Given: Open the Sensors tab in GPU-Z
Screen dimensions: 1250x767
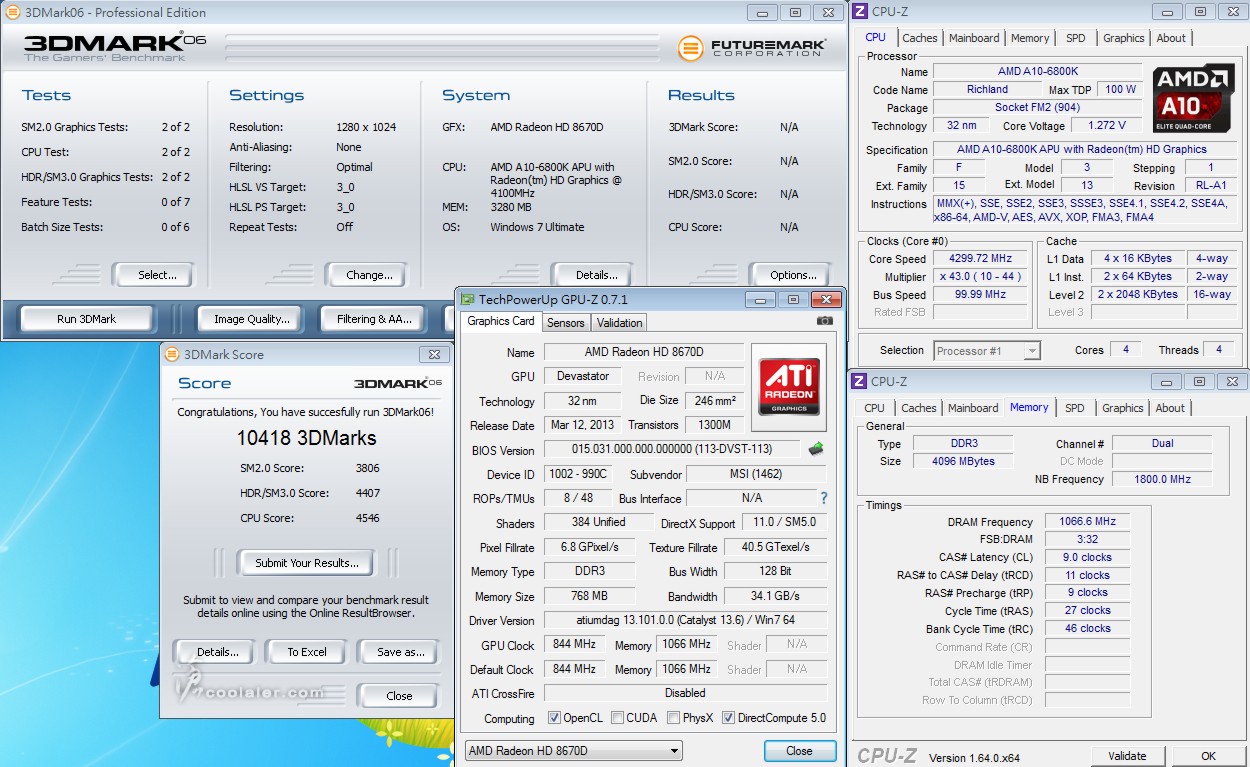Looking at the screenshot, I should [565, 322].
